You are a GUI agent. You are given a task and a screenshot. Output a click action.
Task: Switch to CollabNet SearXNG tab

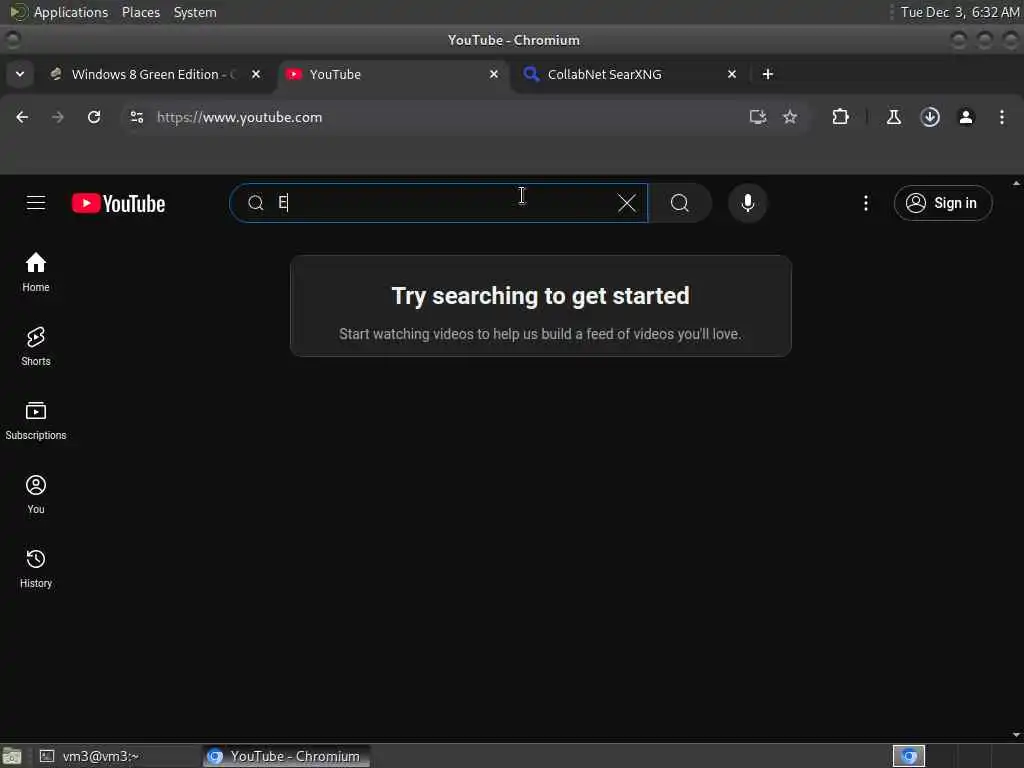tap(630, 74)
